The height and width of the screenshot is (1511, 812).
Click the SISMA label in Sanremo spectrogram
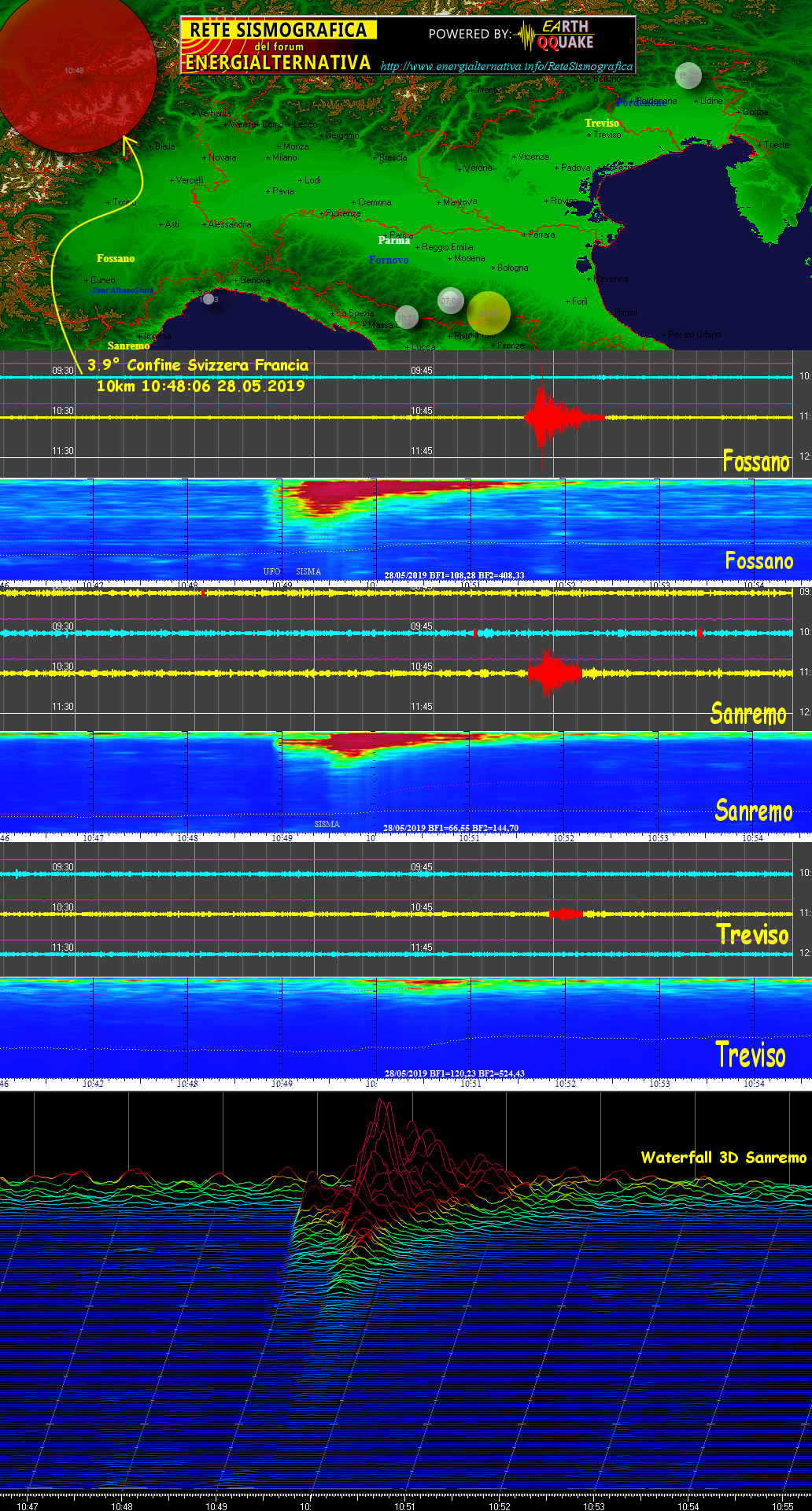[327, 825]
